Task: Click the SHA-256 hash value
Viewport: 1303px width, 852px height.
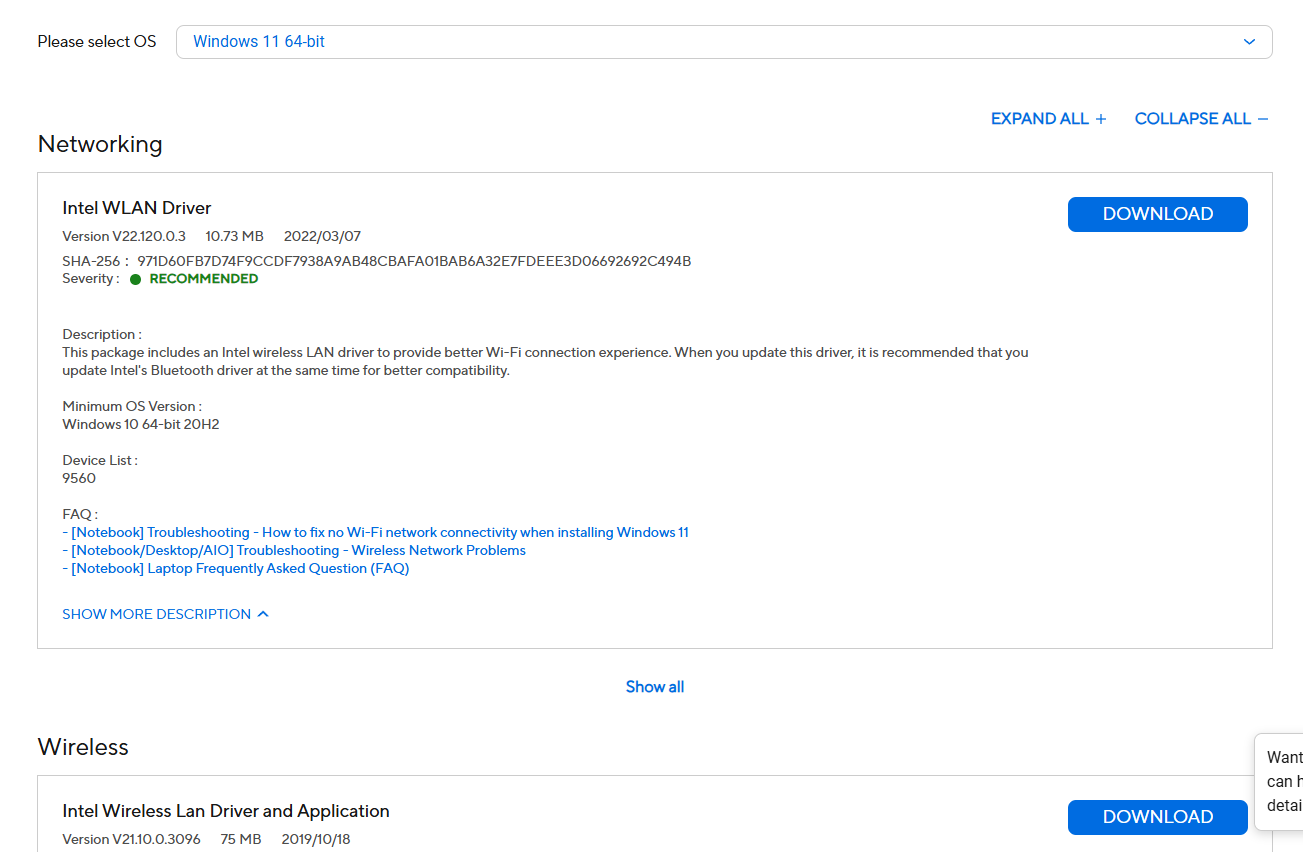Action: (x=414, y=261)
